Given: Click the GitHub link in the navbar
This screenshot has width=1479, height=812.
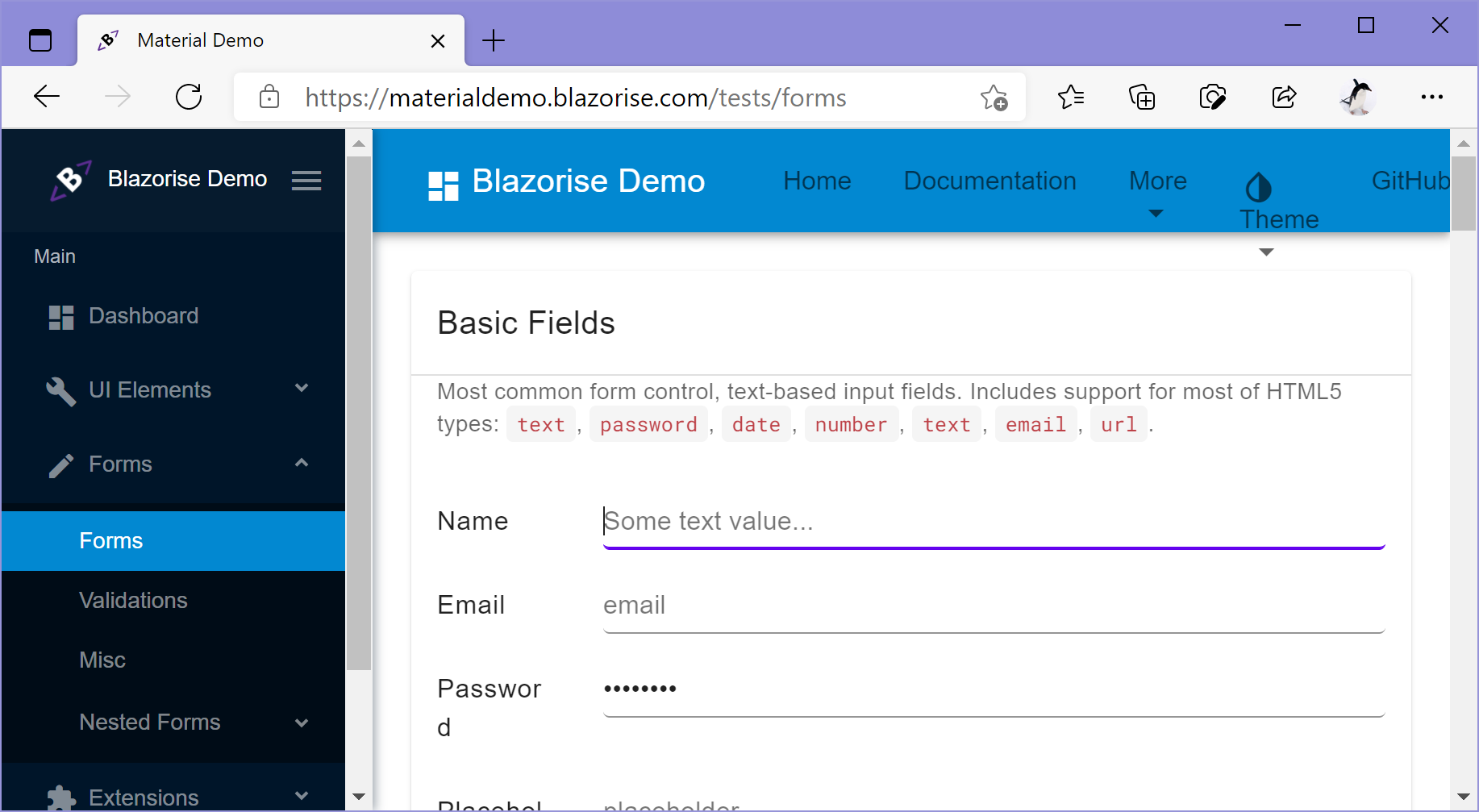Looking at the screenshot, I should point(1410,181).
